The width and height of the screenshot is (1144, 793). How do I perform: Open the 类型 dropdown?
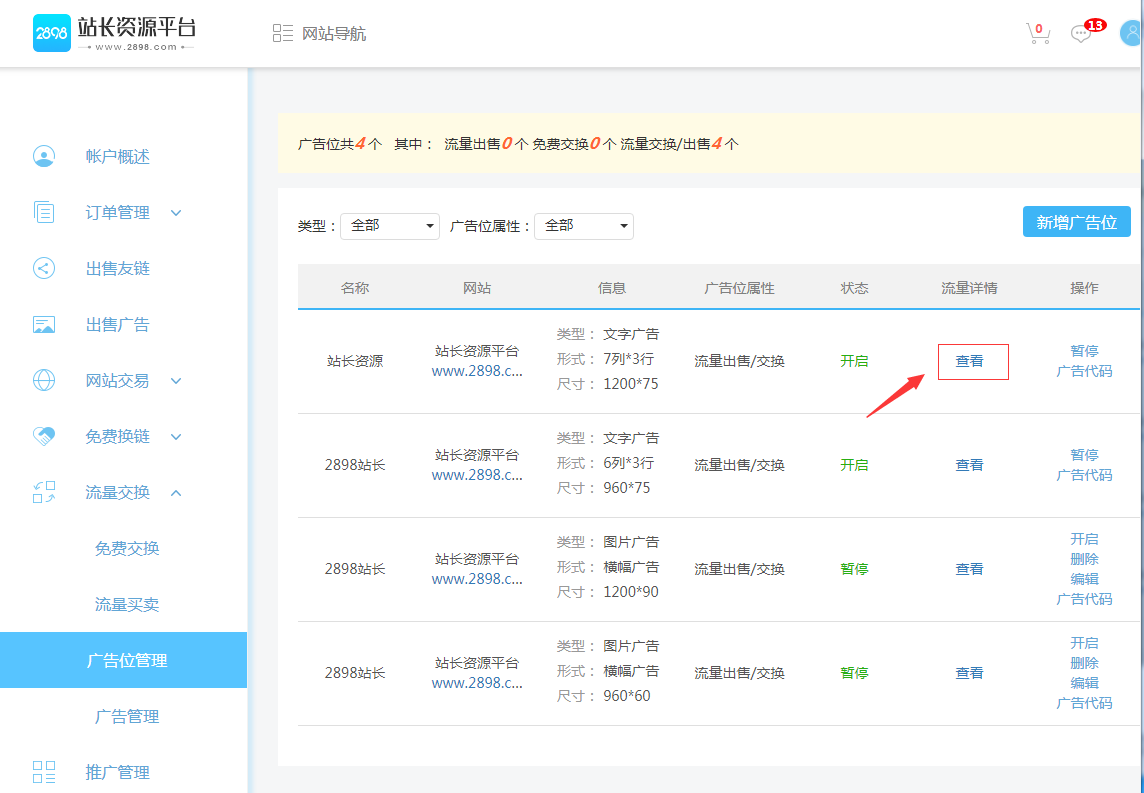(390, 226)
